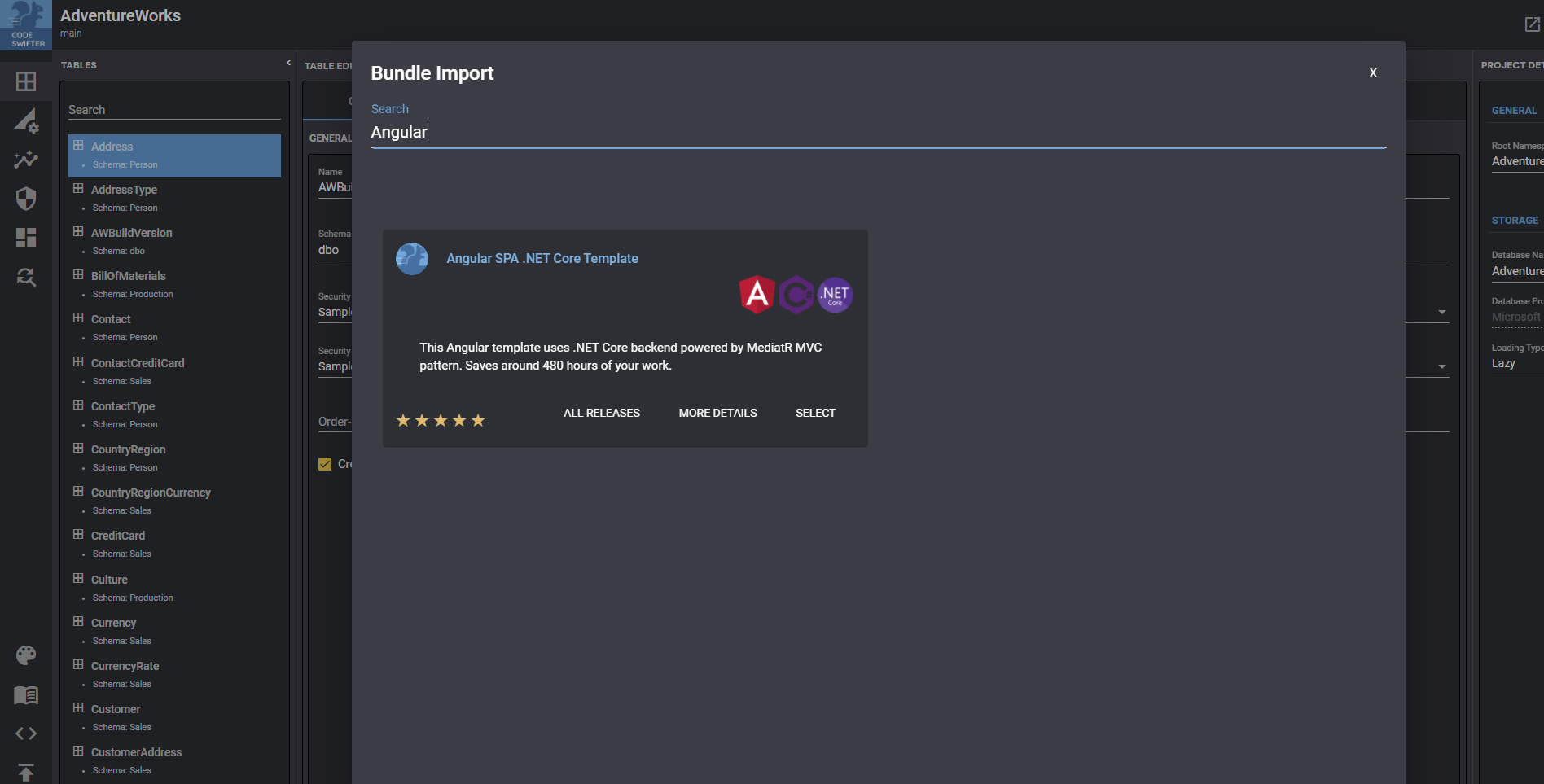Select the security shield icon
Image resolution: width=1544 pixels, height=784 pixels.
point(25,199)
